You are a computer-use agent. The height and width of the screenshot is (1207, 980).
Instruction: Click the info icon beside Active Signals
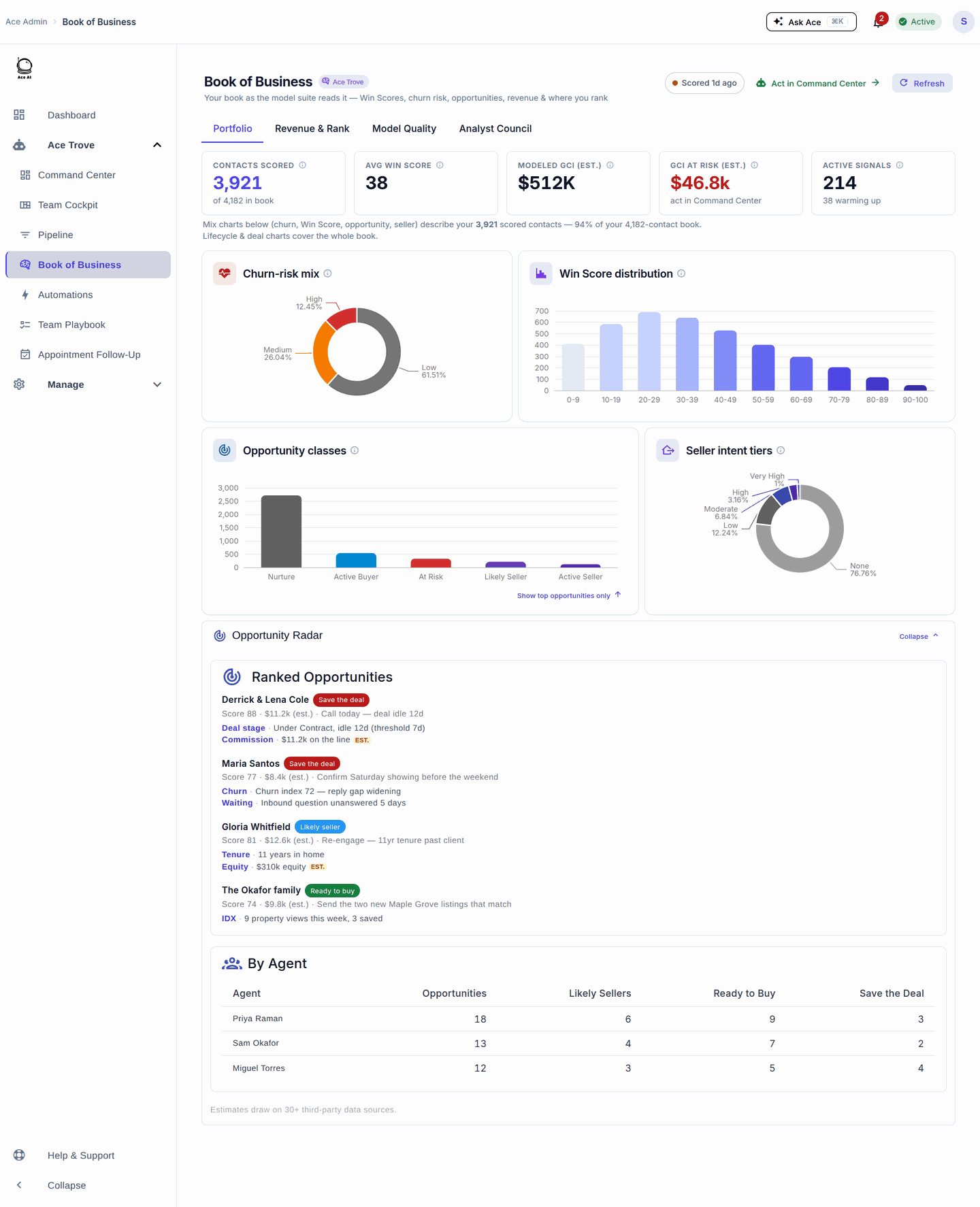900,165
